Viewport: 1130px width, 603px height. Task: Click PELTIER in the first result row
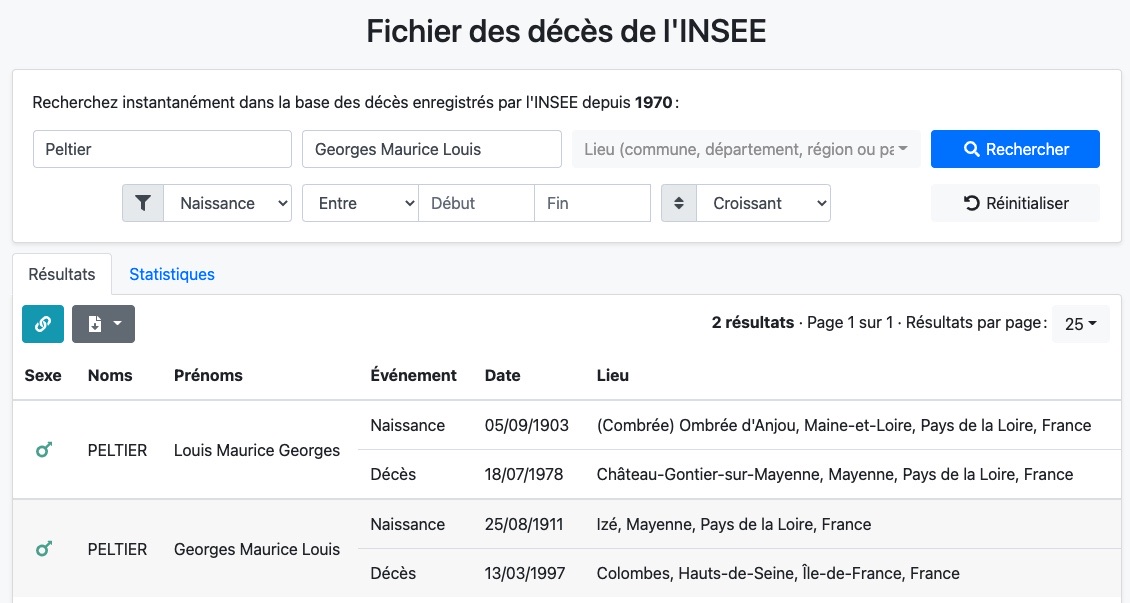117,450
